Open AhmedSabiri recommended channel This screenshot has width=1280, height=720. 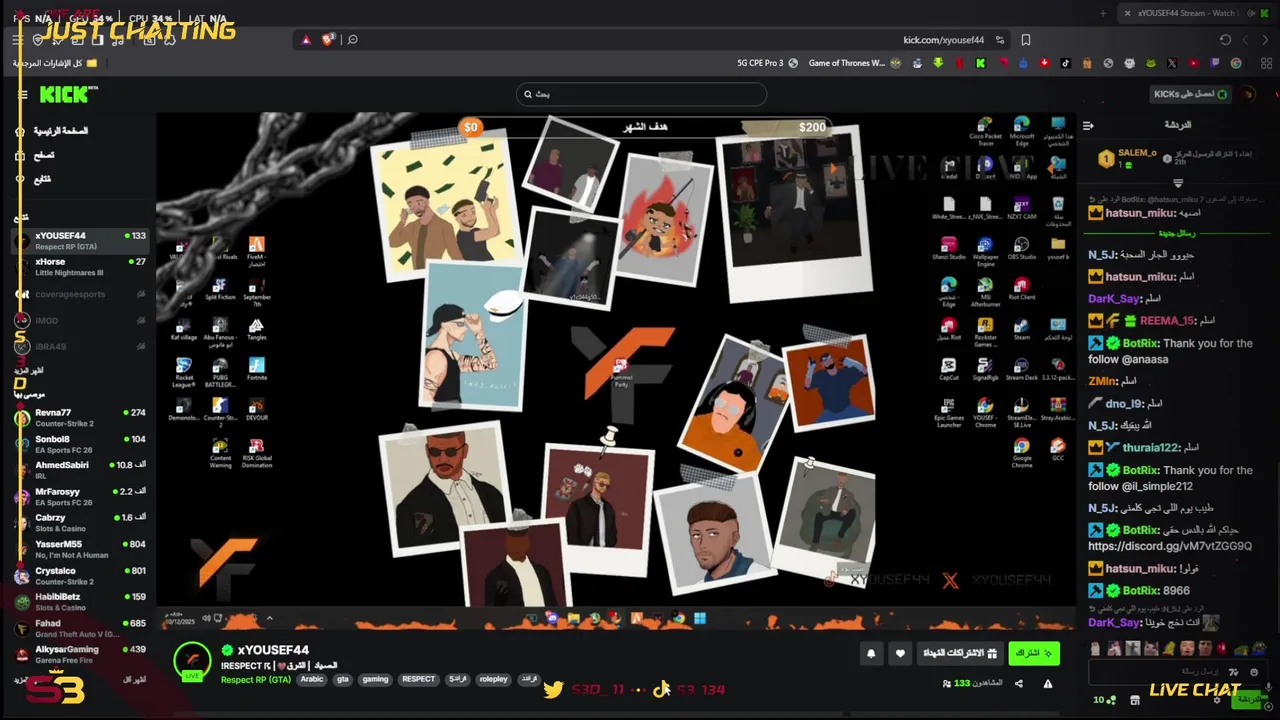(80, 470)
